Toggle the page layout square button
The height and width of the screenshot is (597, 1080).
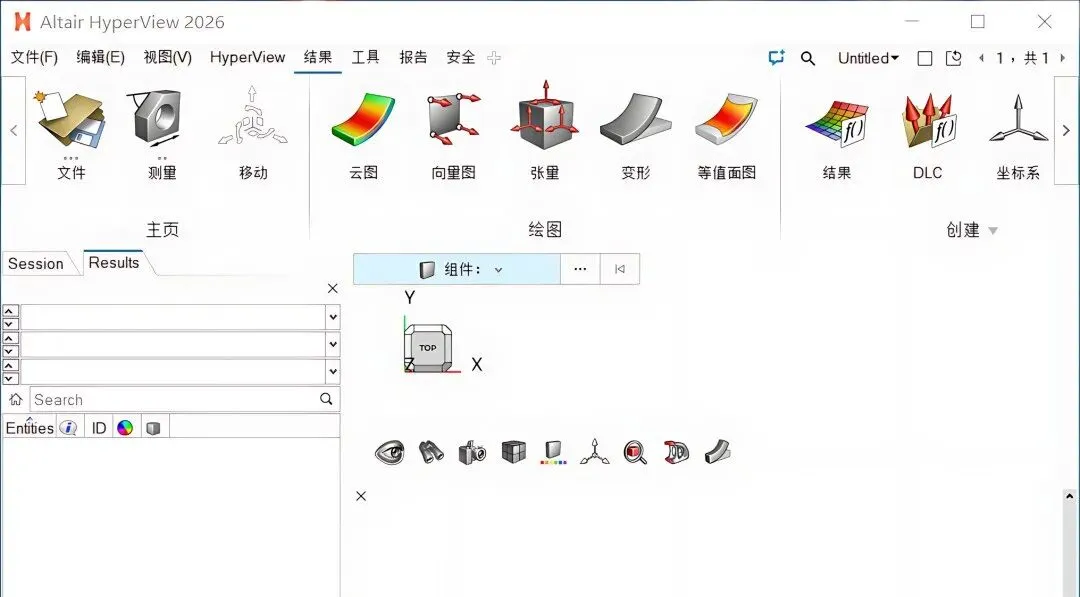click(x=925, y=59)
